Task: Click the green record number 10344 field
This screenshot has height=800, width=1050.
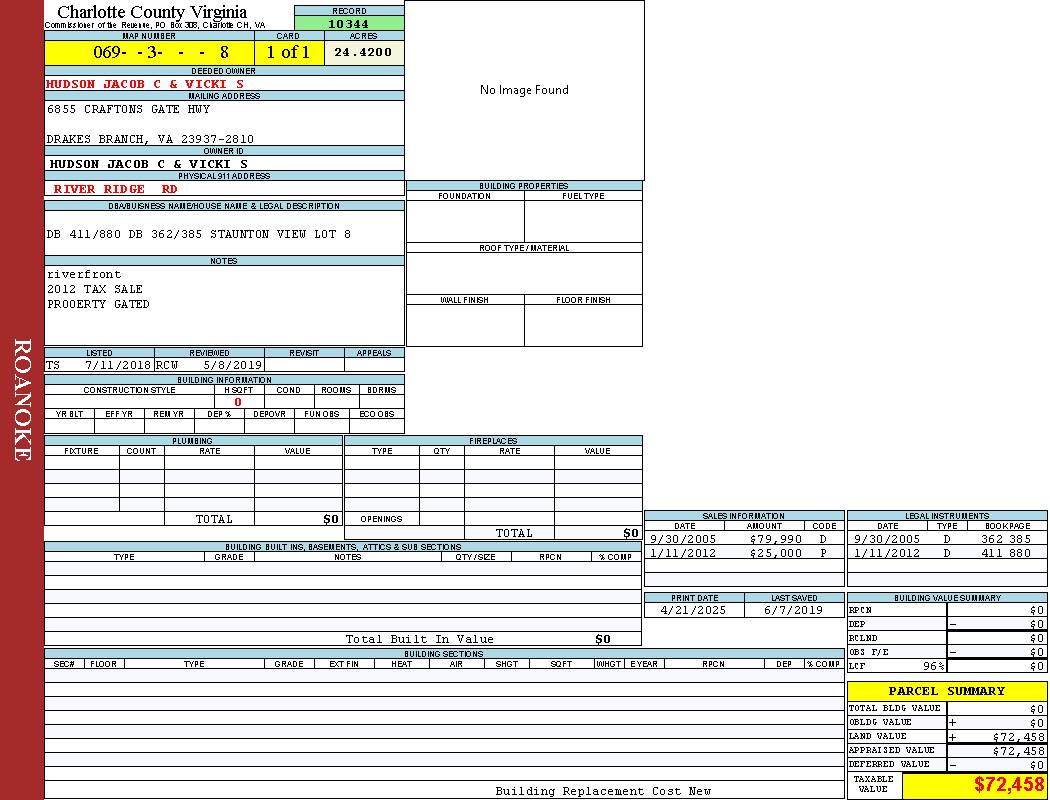Action: [x=349, y=23]
